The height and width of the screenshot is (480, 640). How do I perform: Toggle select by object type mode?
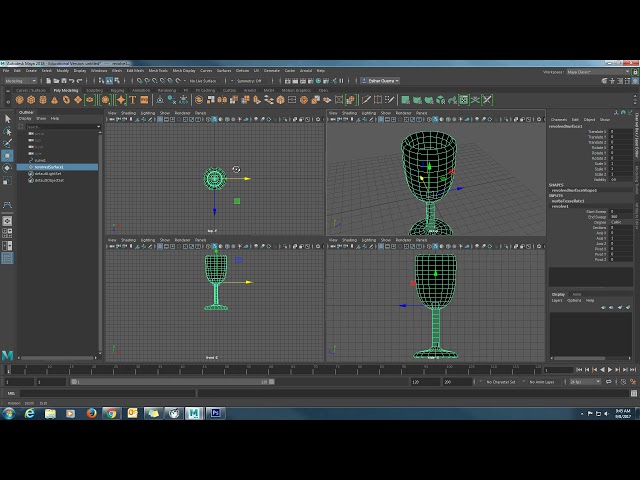(x=109, y=81)
